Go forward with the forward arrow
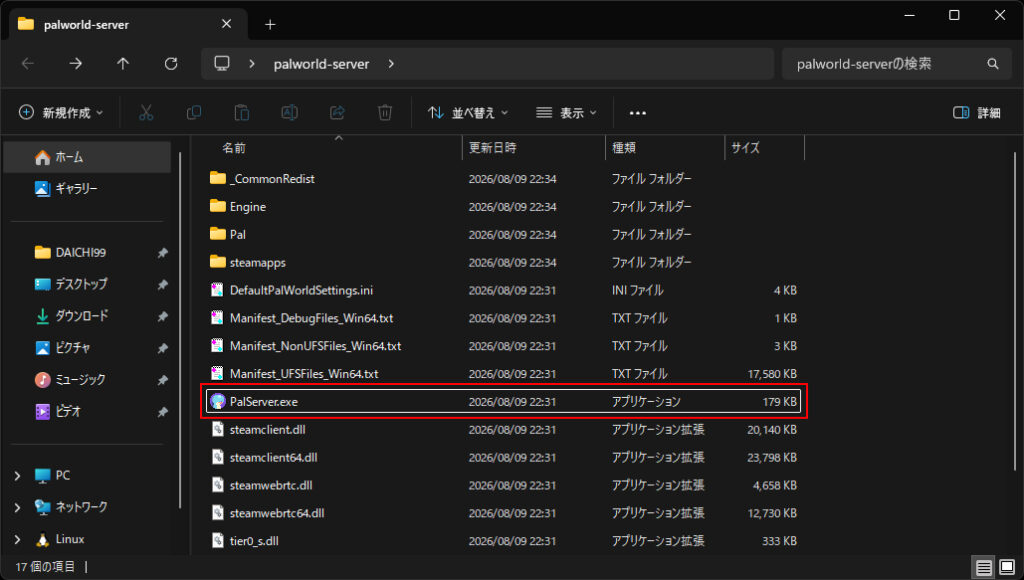This screenshot has height=580, width=1024. point(76,63)
